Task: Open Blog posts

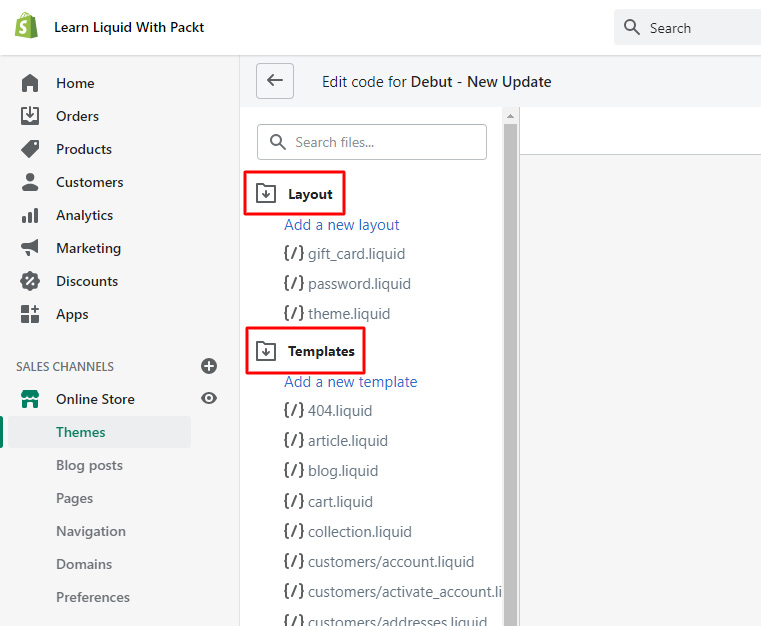Action: click(89, 465)
